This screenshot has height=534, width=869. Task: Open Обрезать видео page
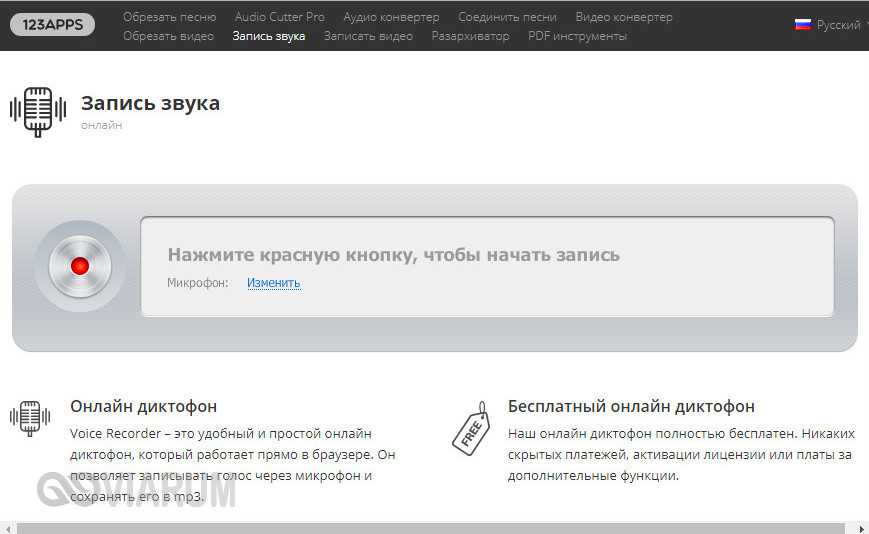168,36
